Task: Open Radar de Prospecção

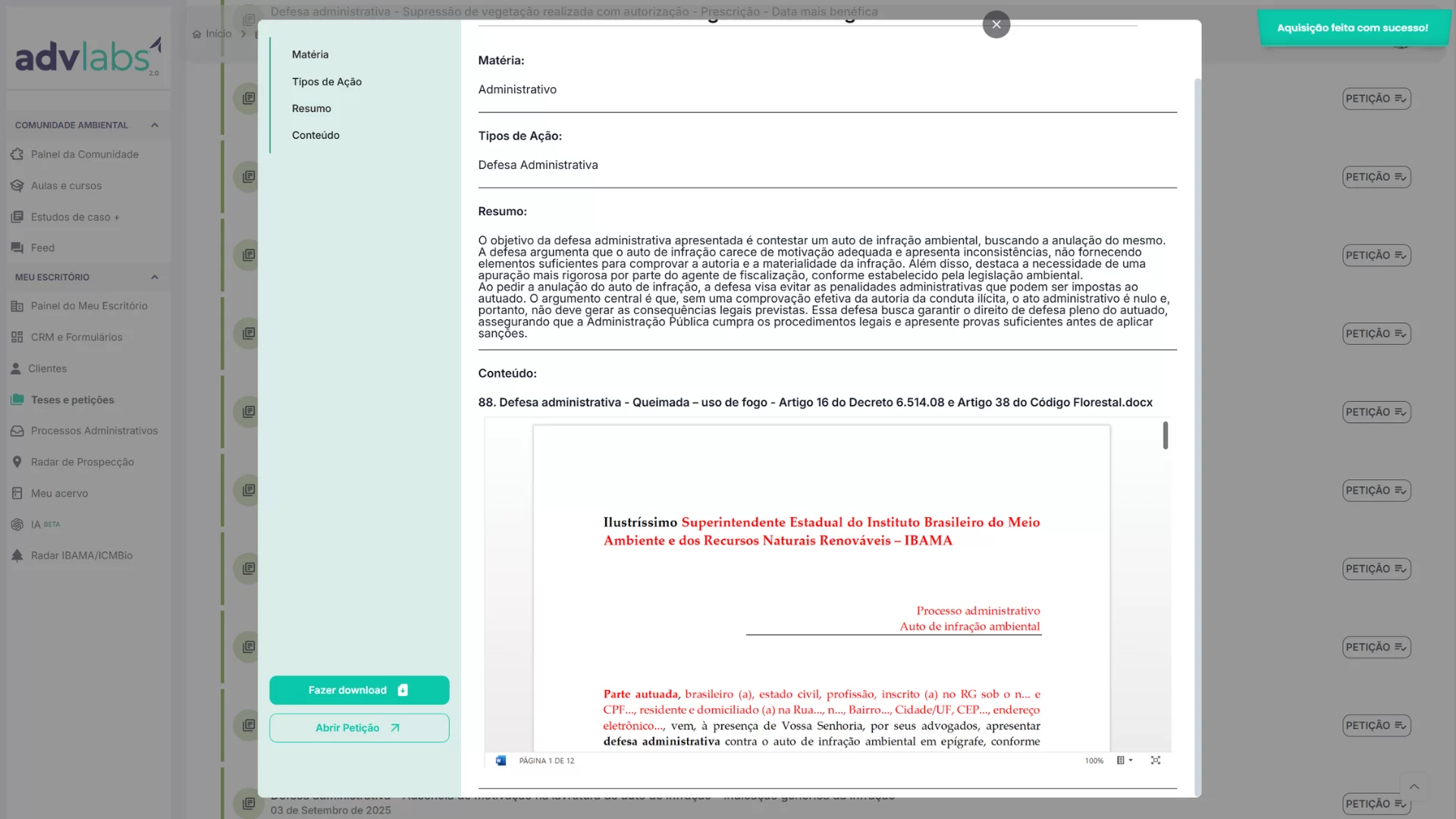Action: (82, 462)
